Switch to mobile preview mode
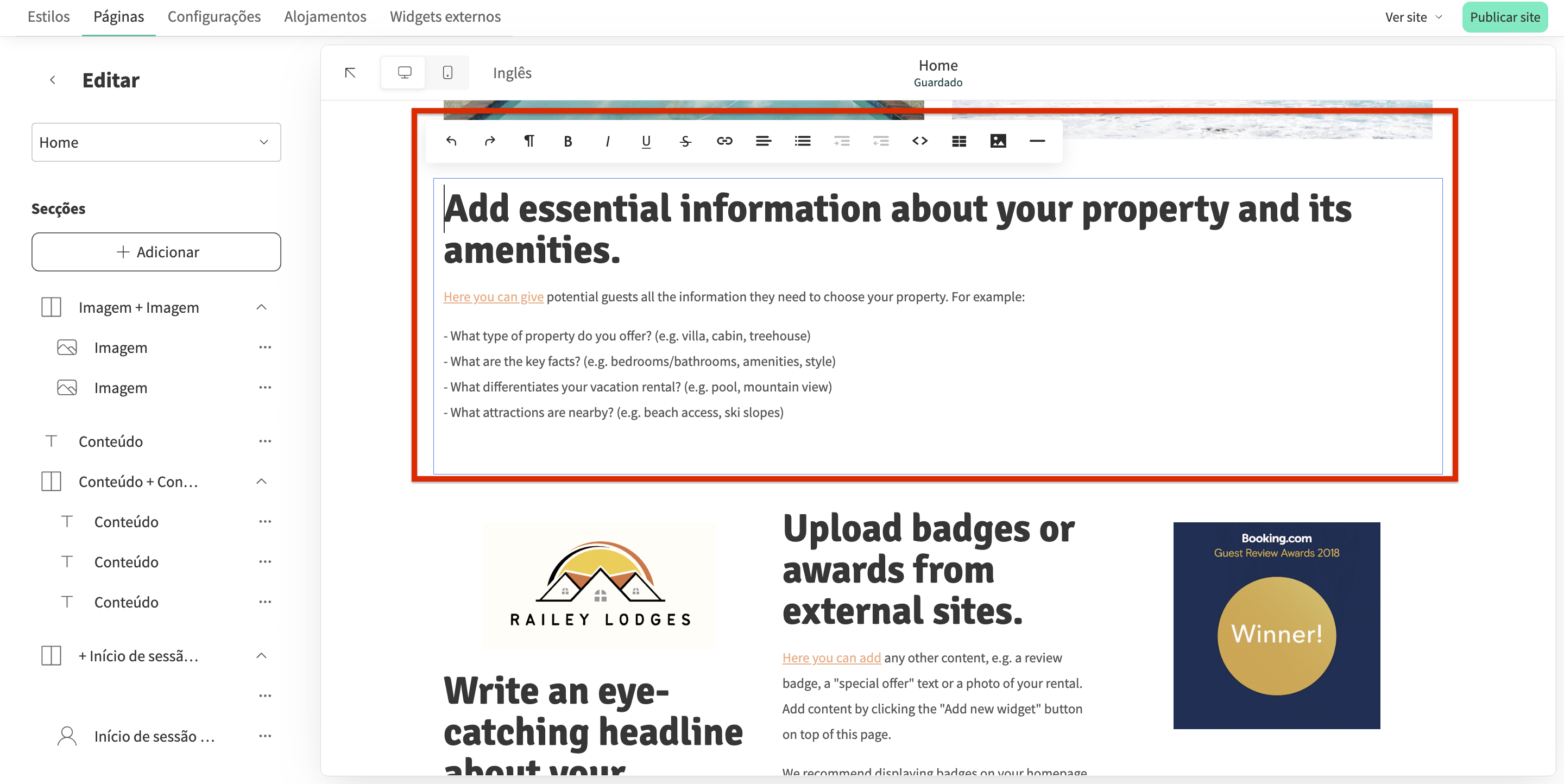This screenshot has width=1564, height=784. [x=447, y=73]
